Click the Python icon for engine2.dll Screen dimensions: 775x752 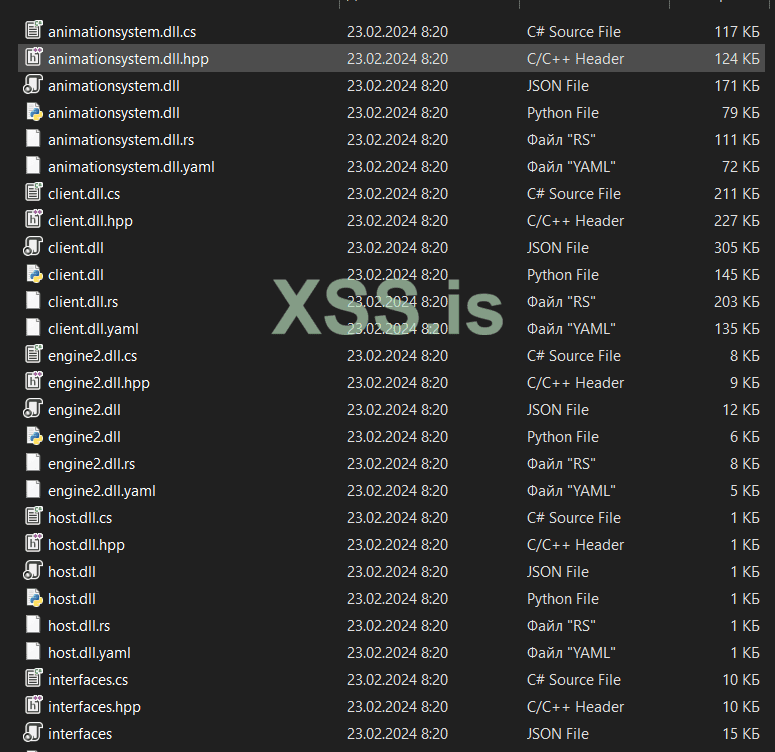(x=34, y=436)
